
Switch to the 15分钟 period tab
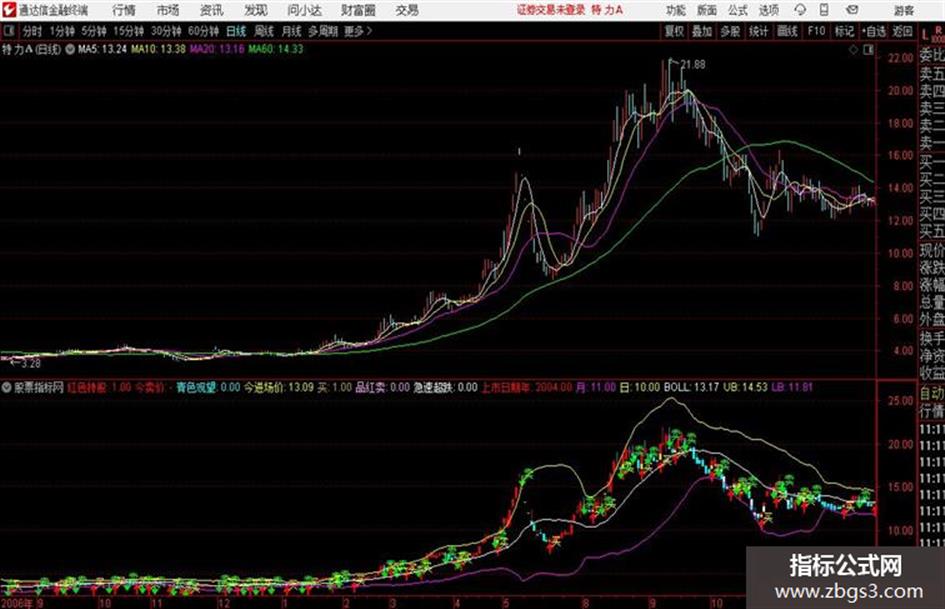(129, 31)
